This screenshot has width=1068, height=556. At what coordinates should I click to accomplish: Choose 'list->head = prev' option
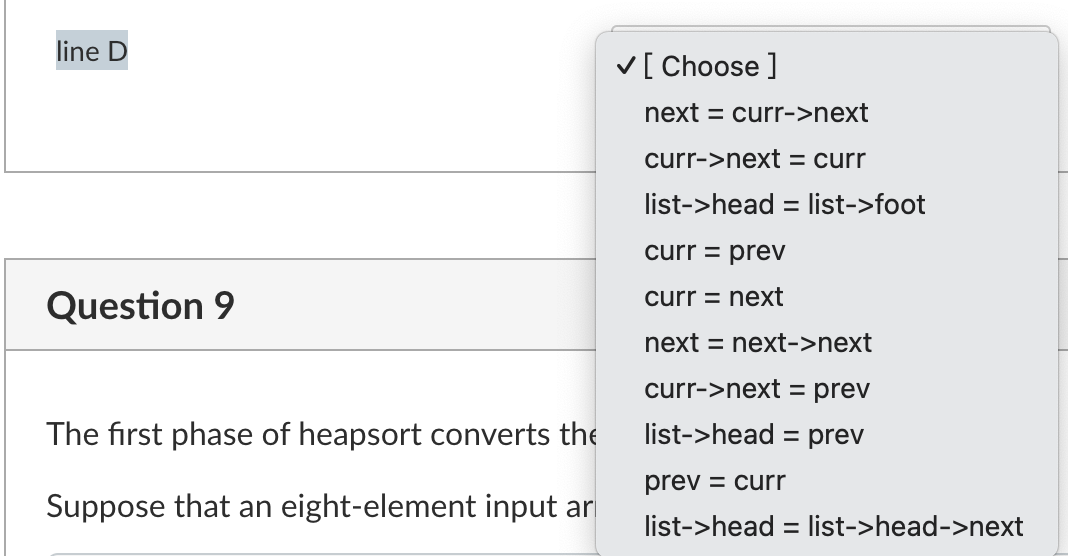coord(827,435)
